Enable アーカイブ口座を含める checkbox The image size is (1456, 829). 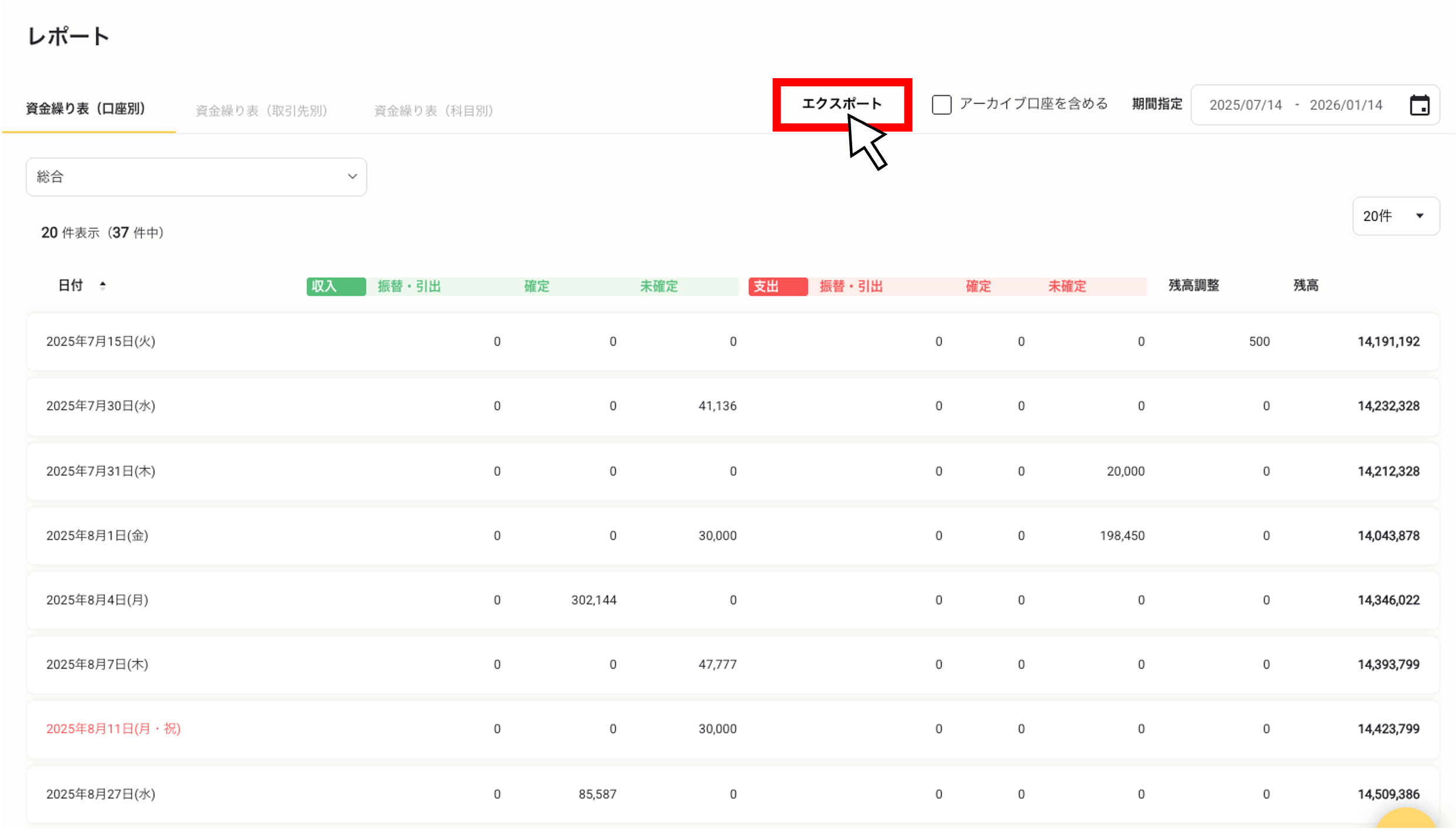[941, 105]
